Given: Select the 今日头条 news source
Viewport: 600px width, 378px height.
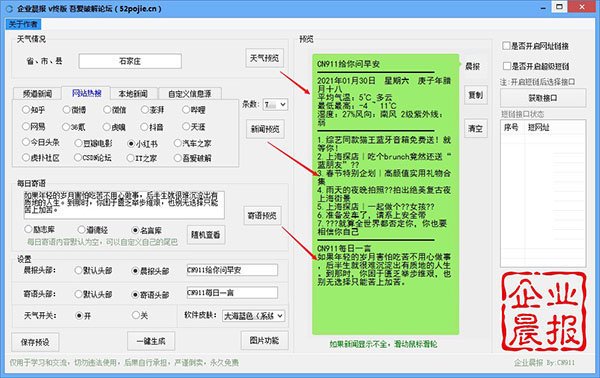Looking at the screenshot, I should [x=40, y=142].
